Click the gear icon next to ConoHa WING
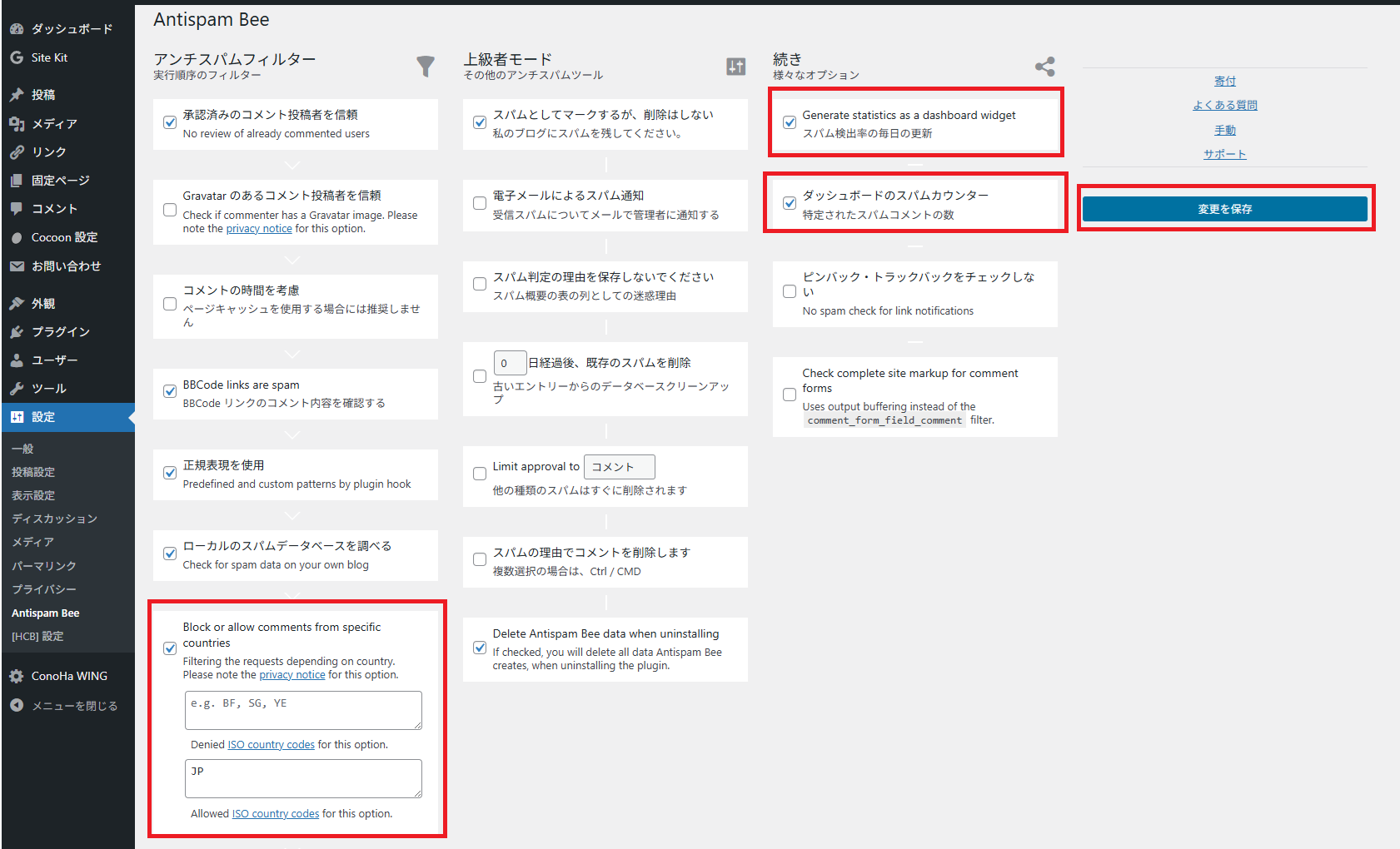Screen dimensions: 1400x849 click(17, 676)
